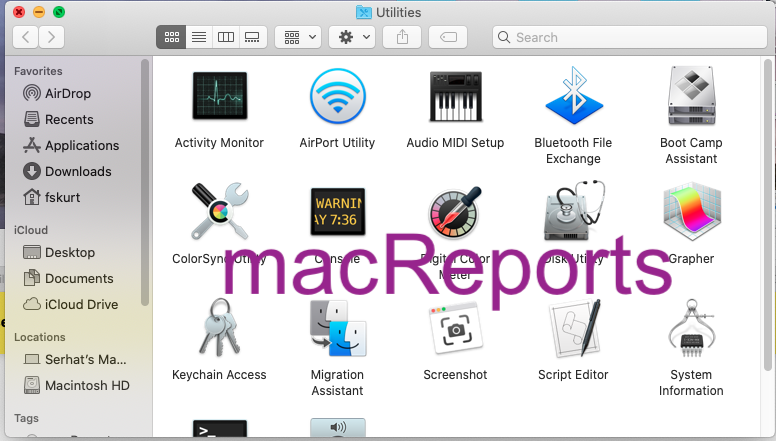776x441 pixels.
Task: Expand the gear Action menu
Action: coord(352,37)
